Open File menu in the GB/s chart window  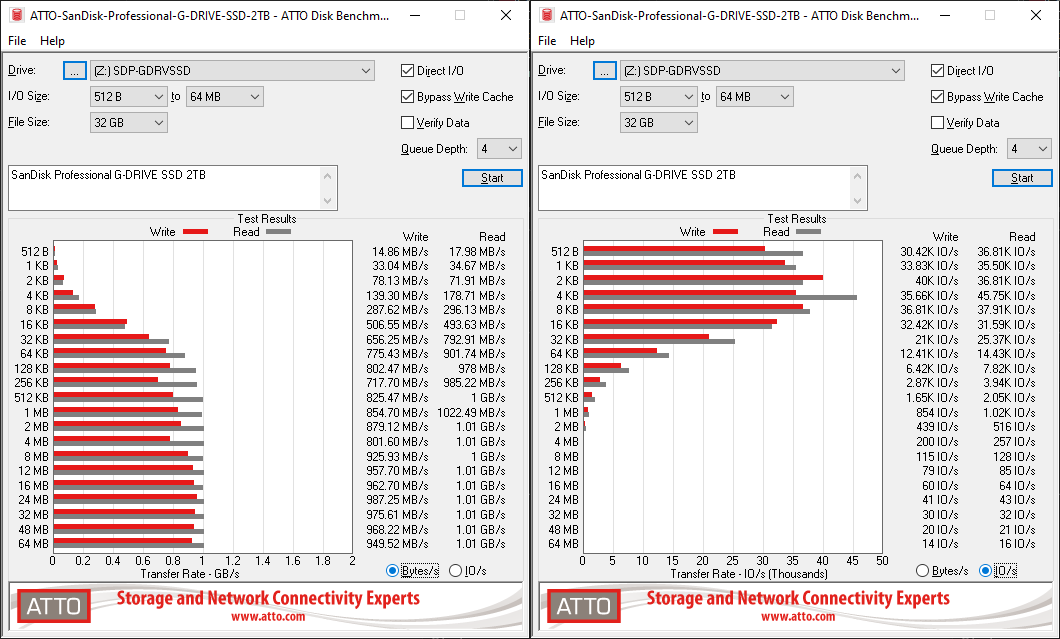coord(17,41)
